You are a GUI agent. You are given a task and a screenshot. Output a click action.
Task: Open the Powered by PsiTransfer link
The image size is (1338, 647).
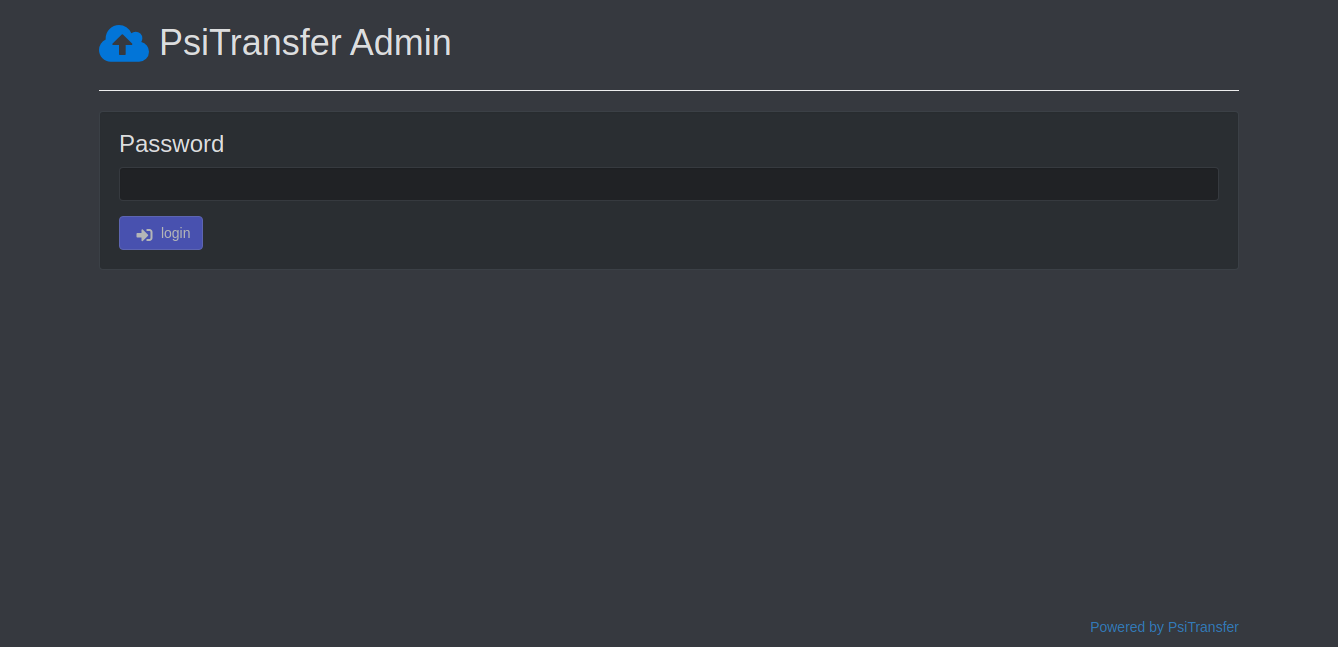[x=1164, y=627]
